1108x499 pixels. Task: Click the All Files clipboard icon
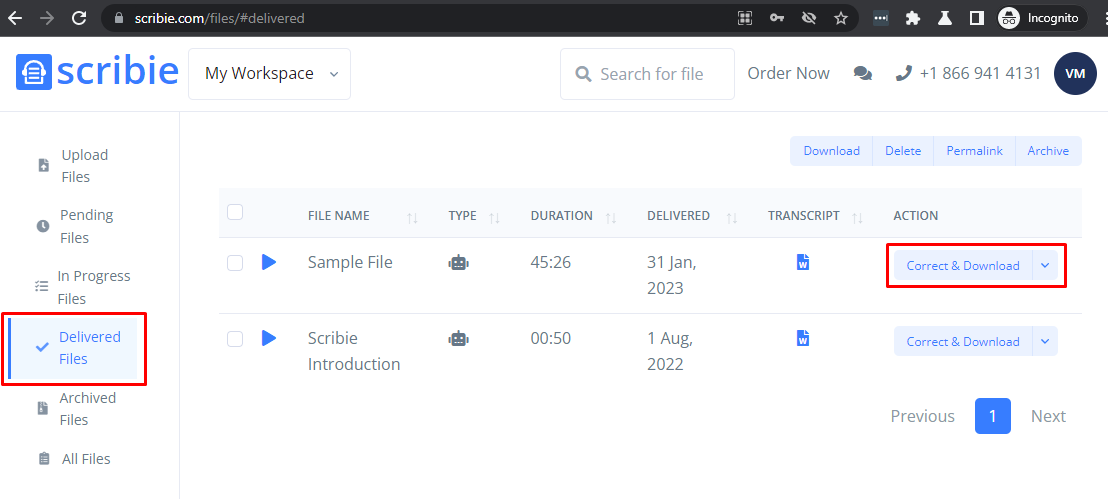pos(44,459)
